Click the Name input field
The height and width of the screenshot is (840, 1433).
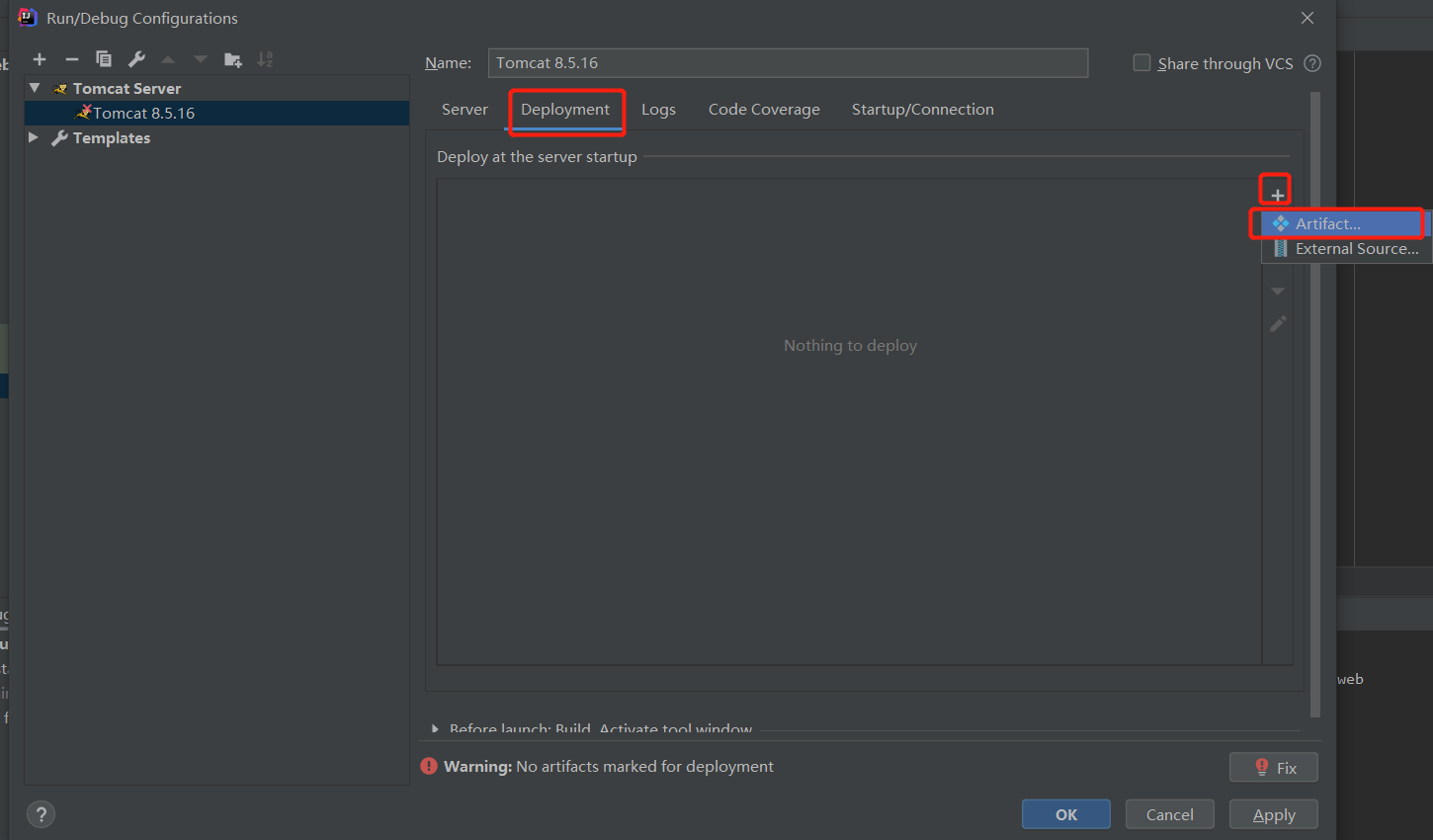point(788,63)
